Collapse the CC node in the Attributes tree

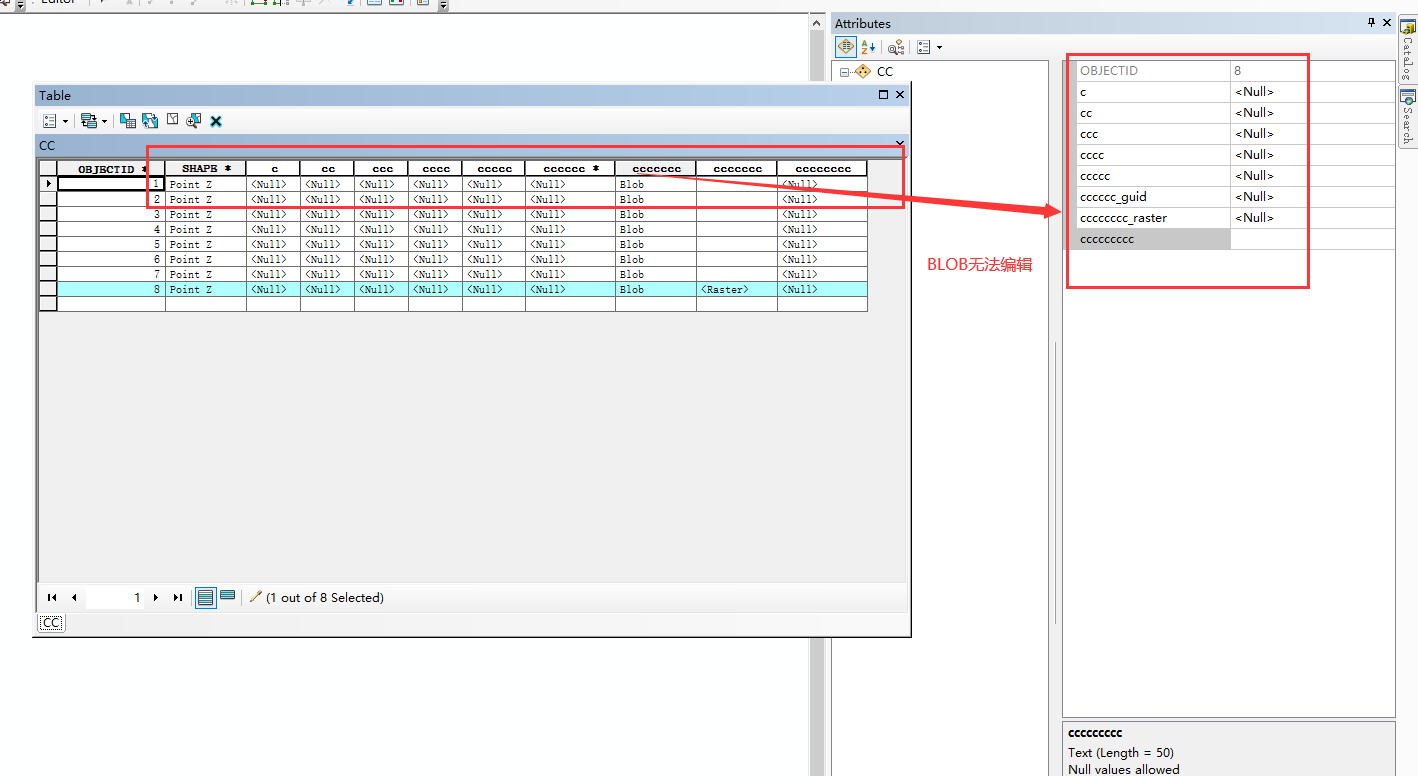pos(845,71)
